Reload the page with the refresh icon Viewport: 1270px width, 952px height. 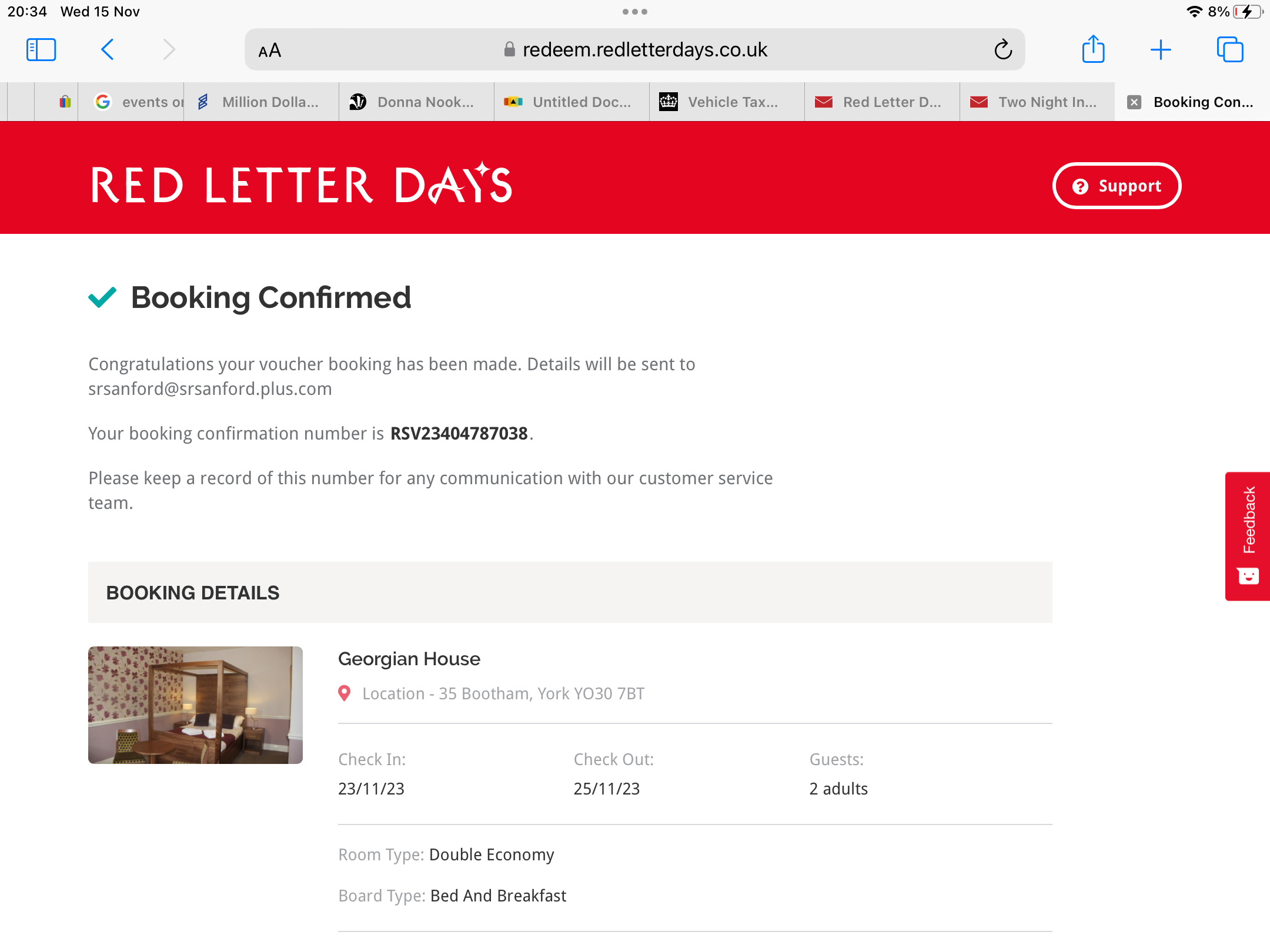point(1003,50)
